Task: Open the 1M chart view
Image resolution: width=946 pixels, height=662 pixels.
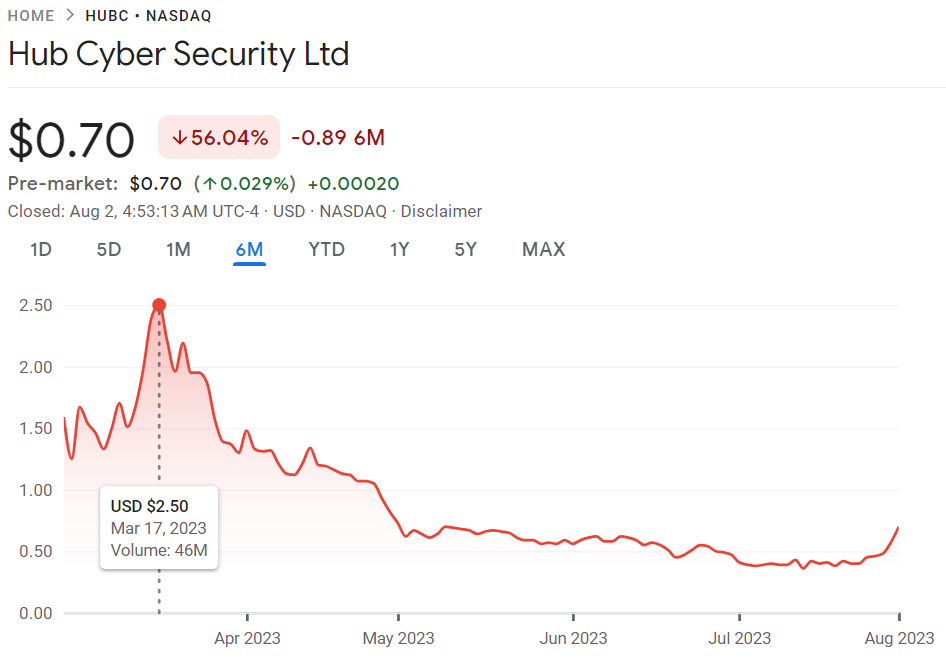Action: (178, 249)
